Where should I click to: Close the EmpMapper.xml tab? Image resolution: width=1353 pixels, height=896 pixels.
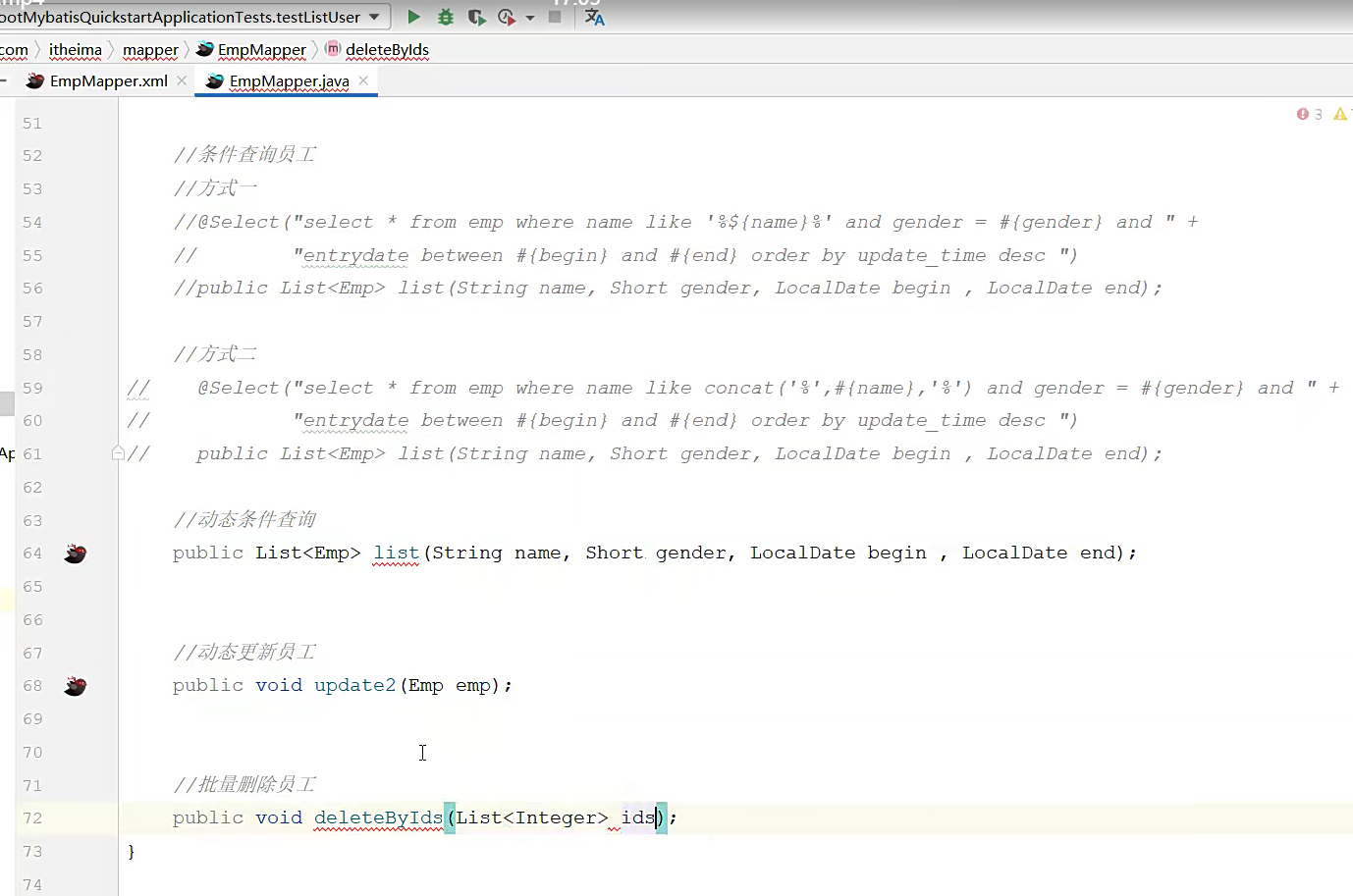coord(182,80)
